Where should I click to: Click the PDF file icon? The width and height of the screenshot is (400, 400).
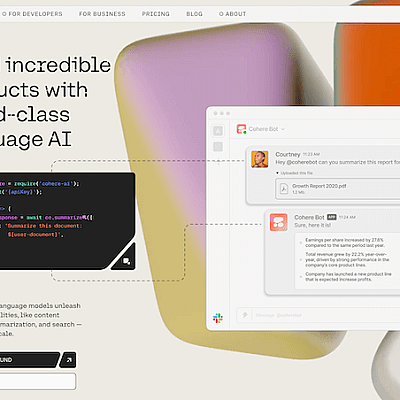pyautogui.click(x=284, y=189)
